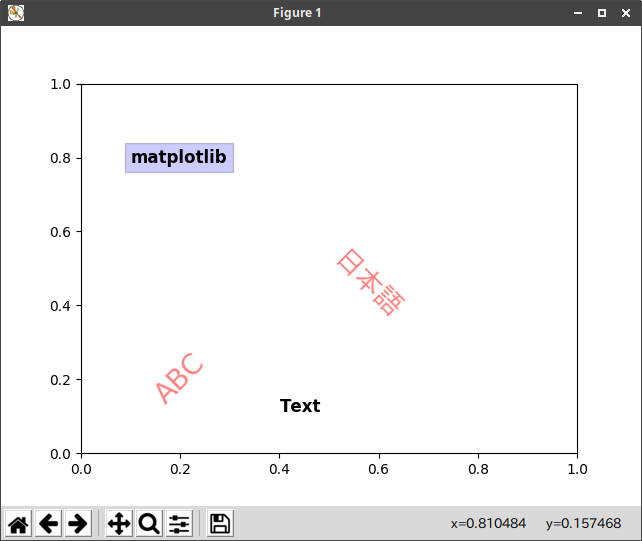Click the matplotlib application icon in the title bar
The height and width of the screenshot is (541, 642).
coord(16,13)
